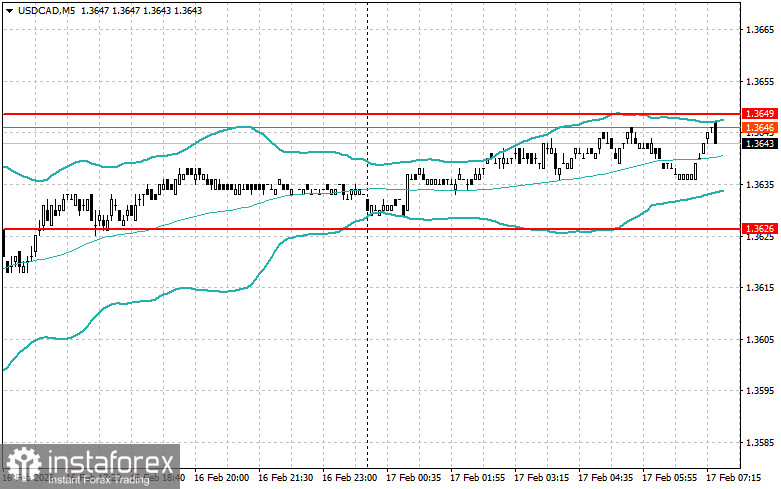Click the 17 Feb 01:55 time label
781x489 pixels.
(x=477, y=478)
